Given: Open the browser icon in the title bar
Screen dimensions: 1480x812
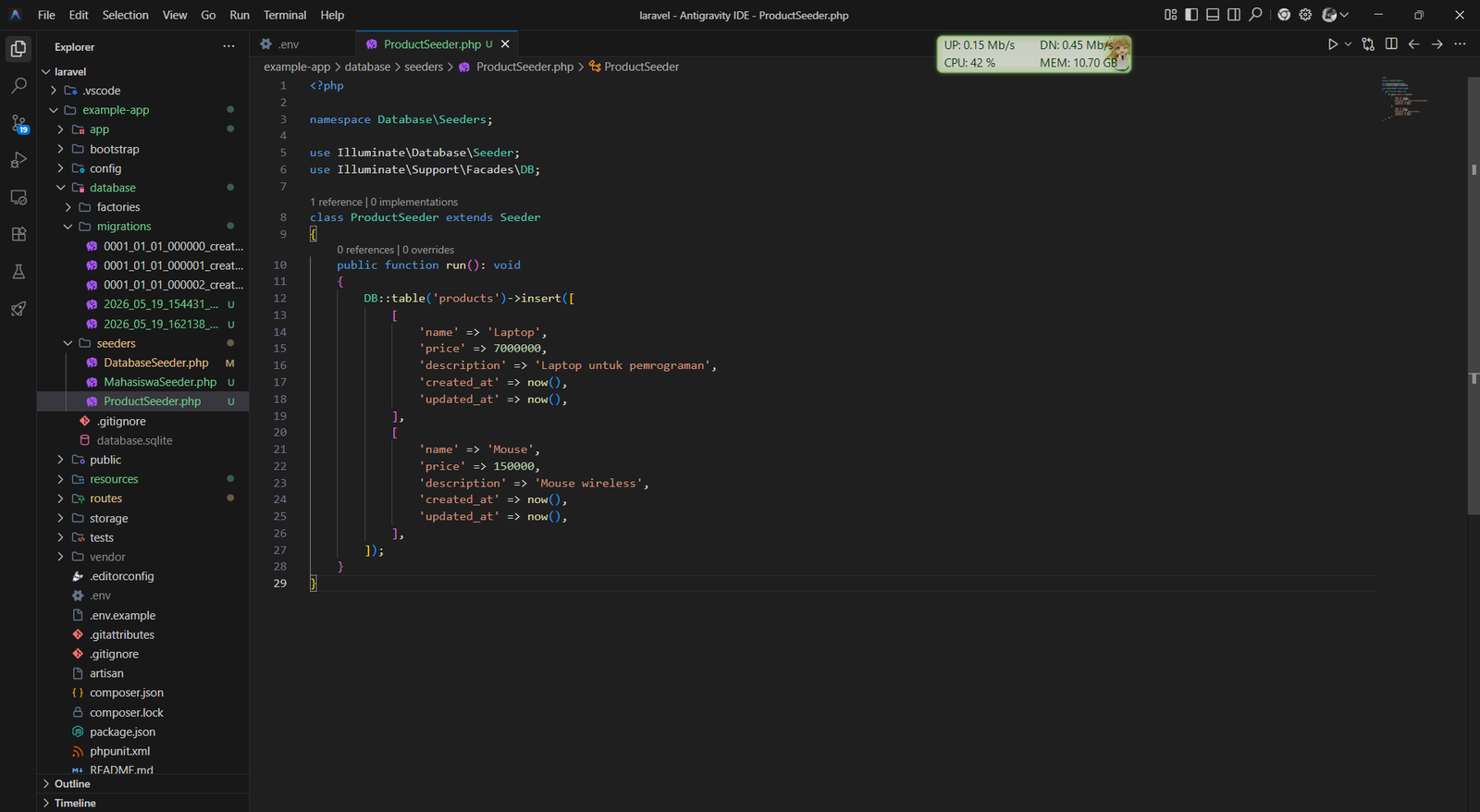Looking at the screenshot, I should [x=1284, y=15].
